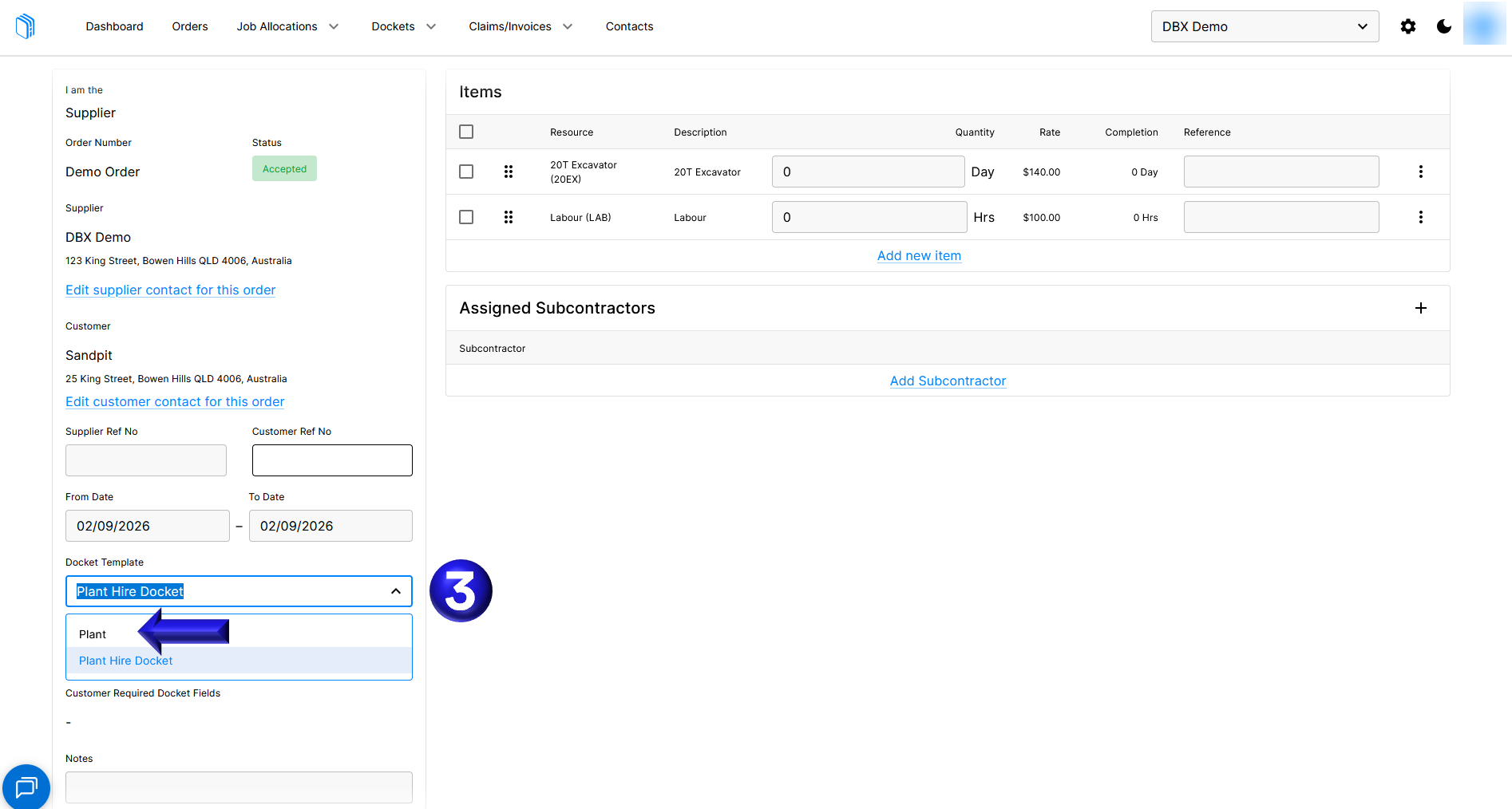The image size is (1512, 809).
Task: Click the user avatar in the top corner
Action: 1484,24
